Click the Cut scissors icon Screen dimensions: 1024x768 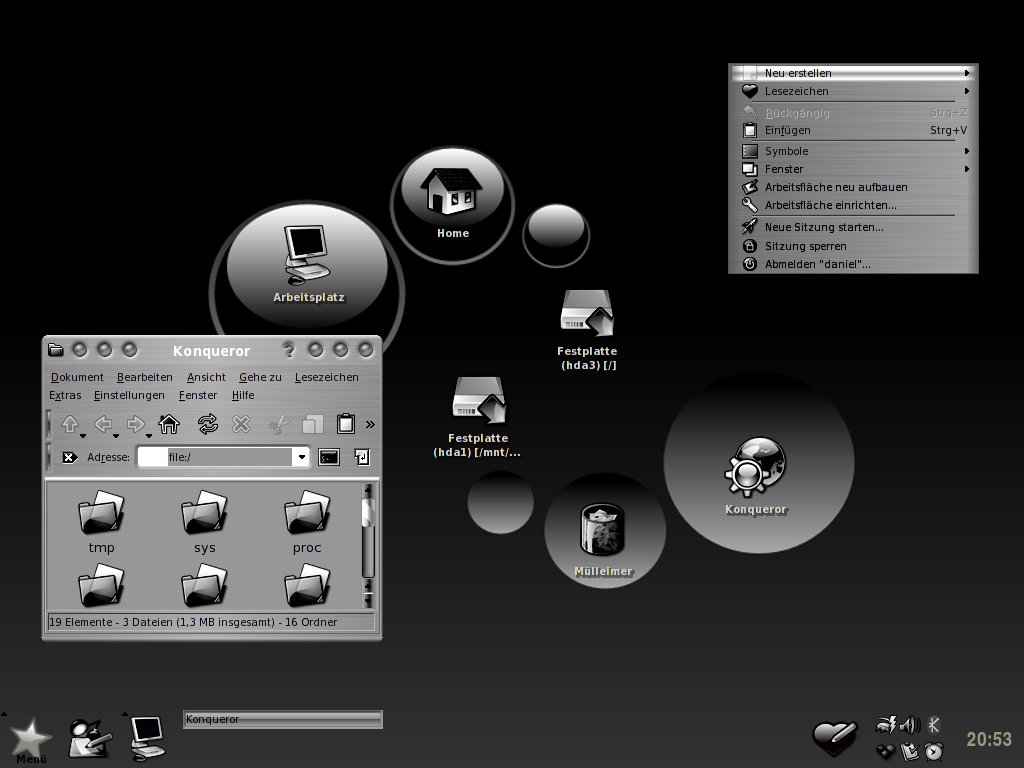coord(280,425)
